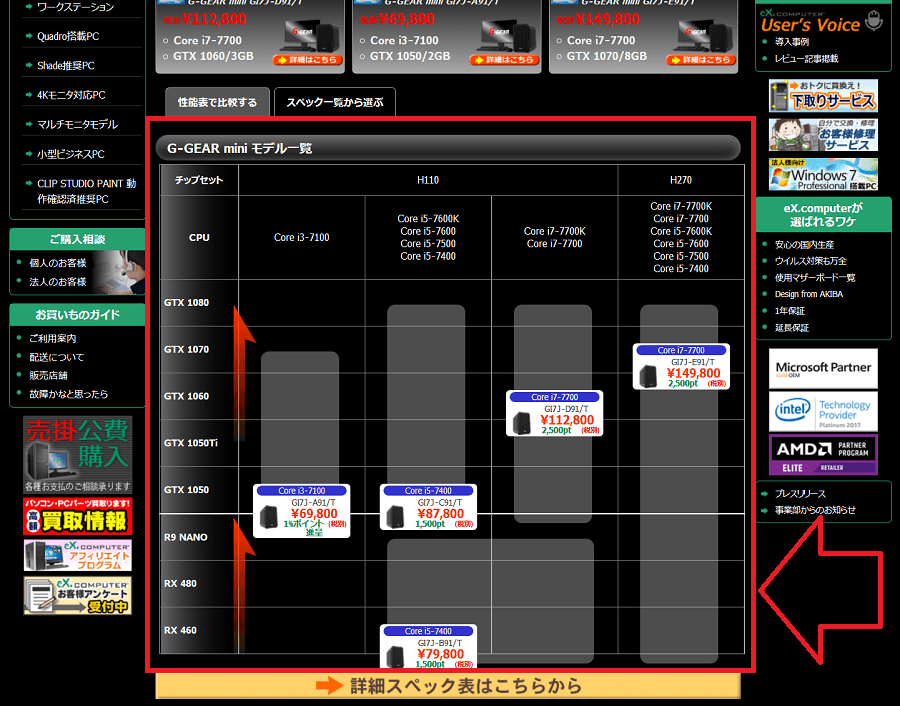Viewport: 900px width, 706px height.
Task: Open the 配送について guide link
Action: (x=56, y=357)
